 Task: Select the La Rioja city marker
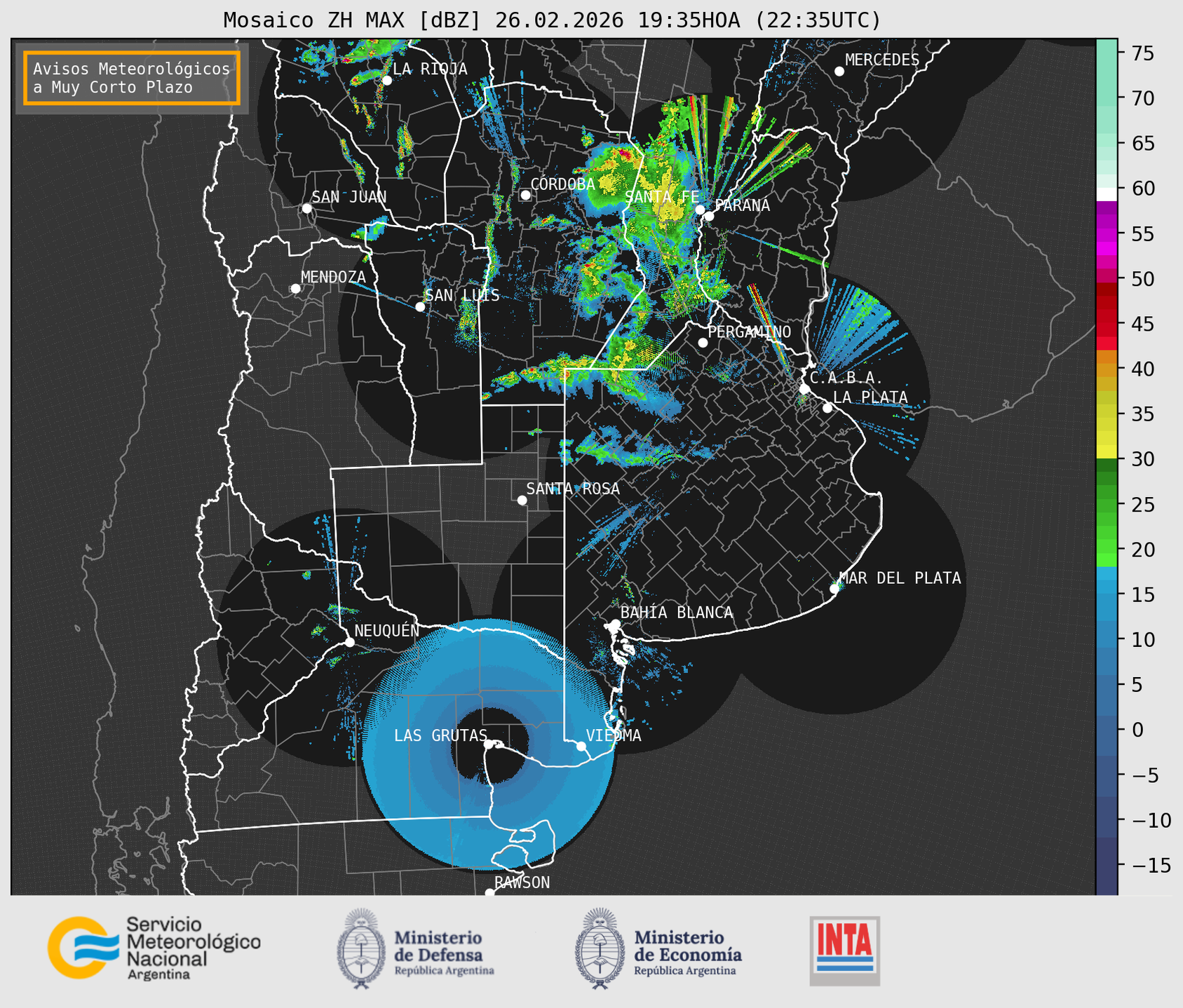pyautogui.click(x=386, y=81)
